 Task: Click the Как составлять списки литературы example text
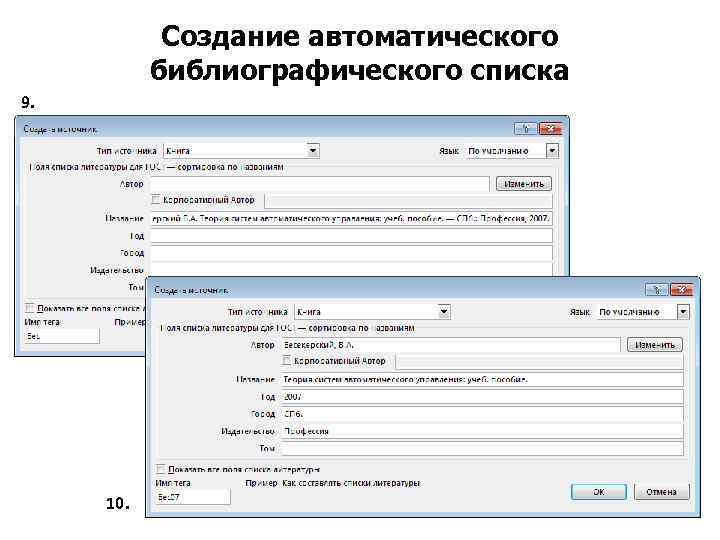pyautogui.click(x=351, y=483)
